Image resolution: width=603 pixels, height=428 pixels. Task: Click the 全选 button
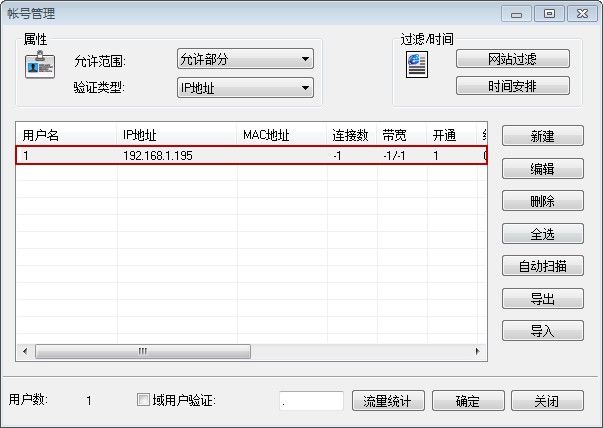click(543, 233)
